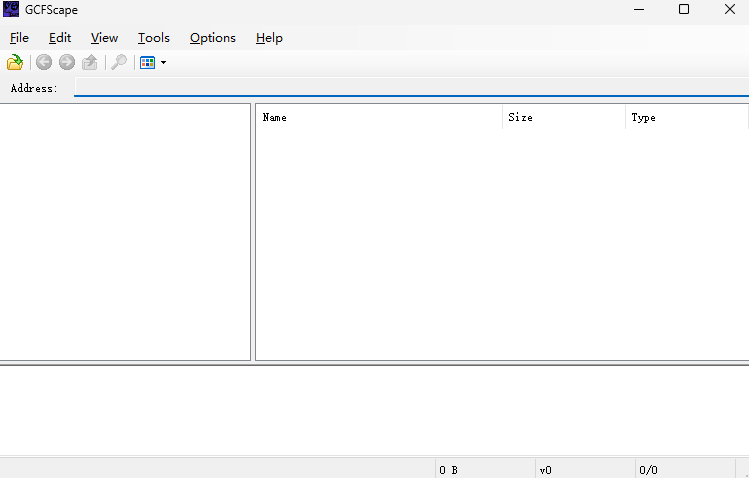Viewport: 749px width, 478px height.
Task: Minimize the GCFScape window
Action: (x=639, y=10)
